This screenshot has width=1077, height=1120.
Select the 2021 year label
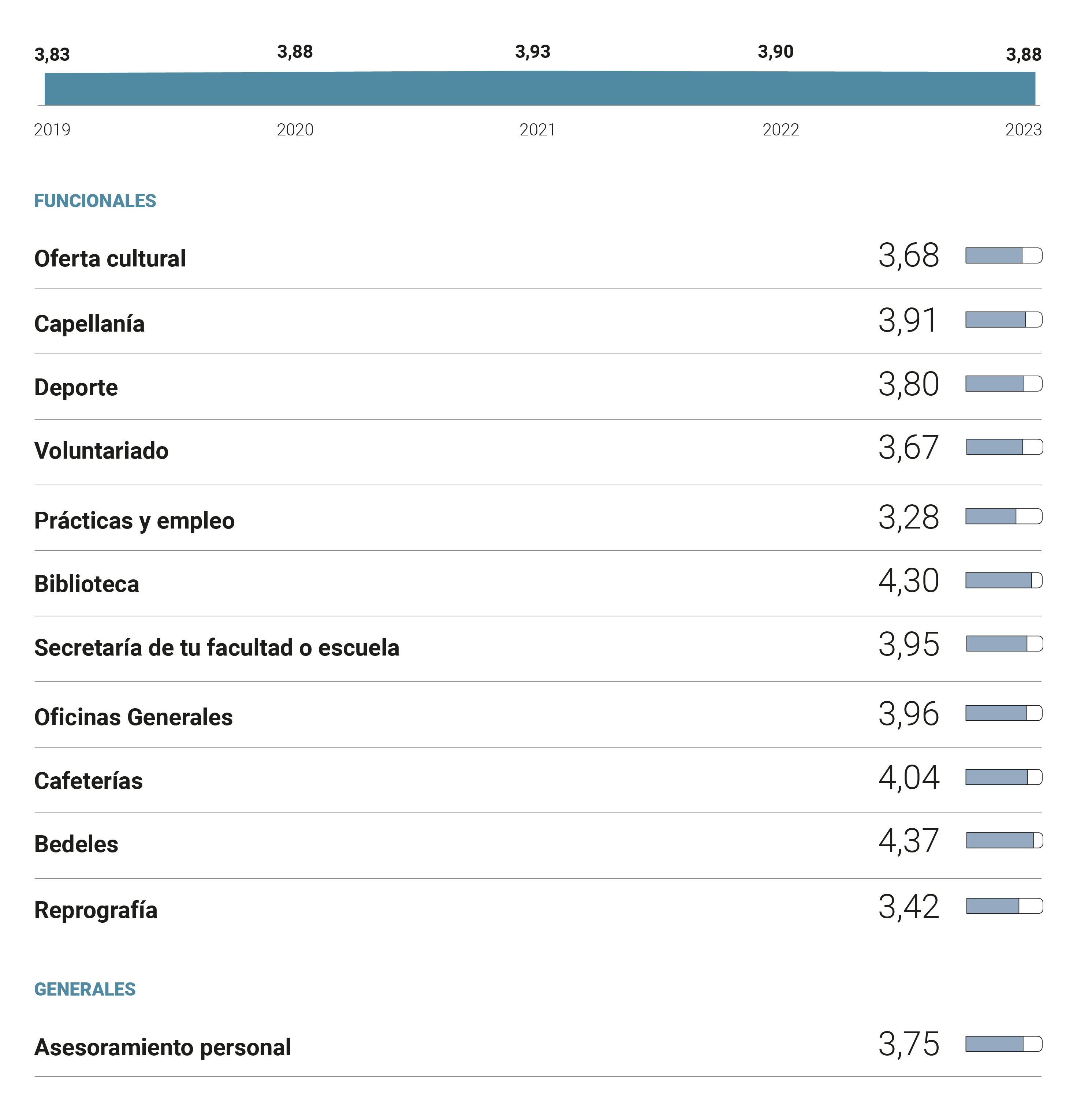pos(537,130)
